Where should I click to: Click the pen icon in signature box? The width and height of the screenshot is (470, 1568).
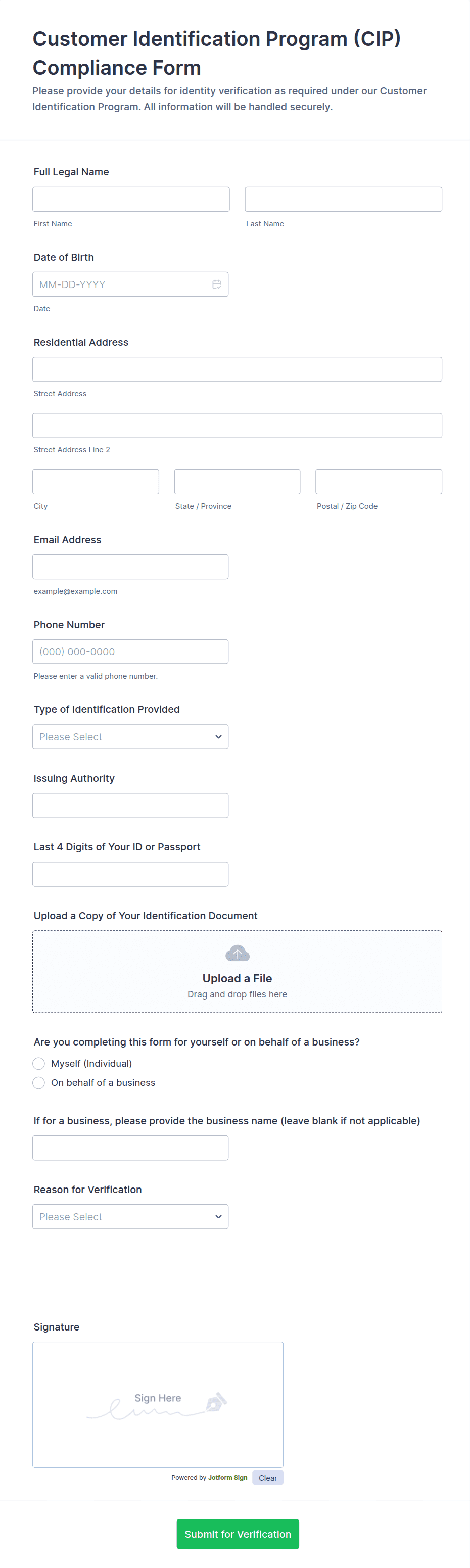(216, 1402)
